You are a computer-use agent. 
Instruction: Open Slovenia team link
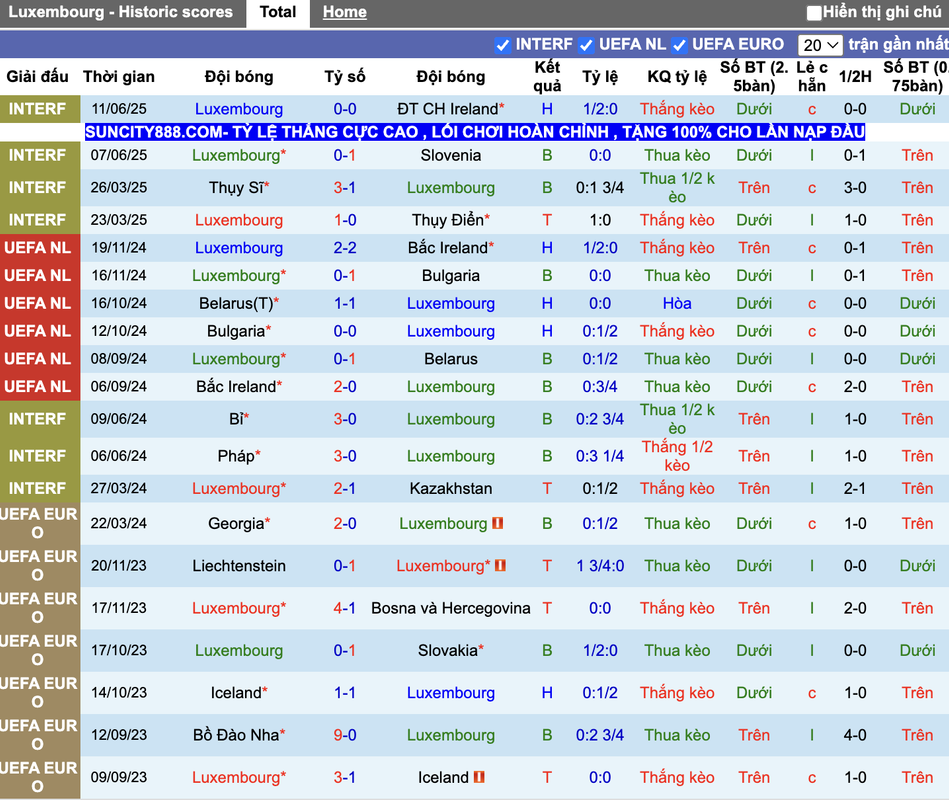coord(450,156)
